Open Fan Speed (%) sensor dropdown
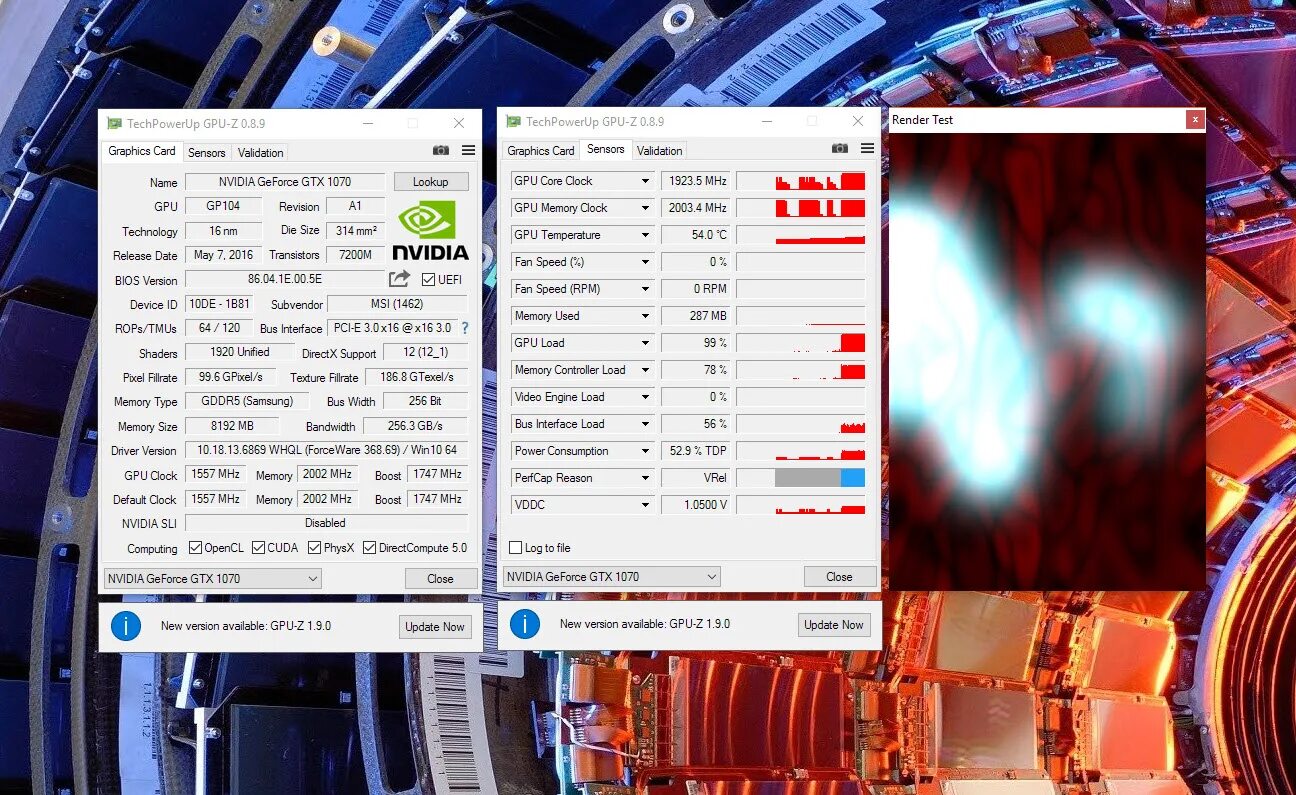 point(645,262)
